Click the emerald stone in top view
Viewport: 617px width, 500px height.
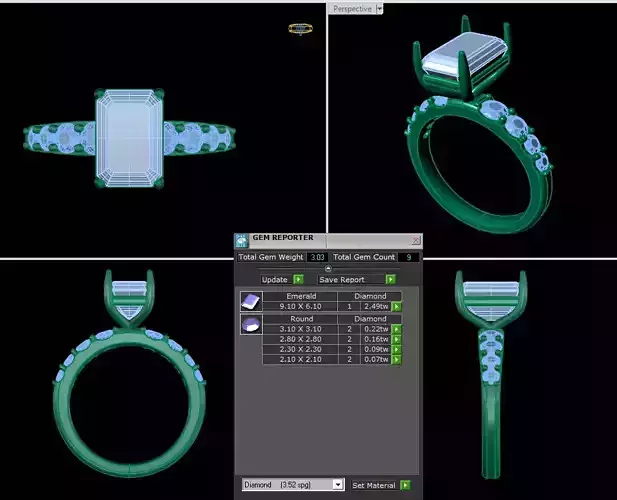(129, 138)
